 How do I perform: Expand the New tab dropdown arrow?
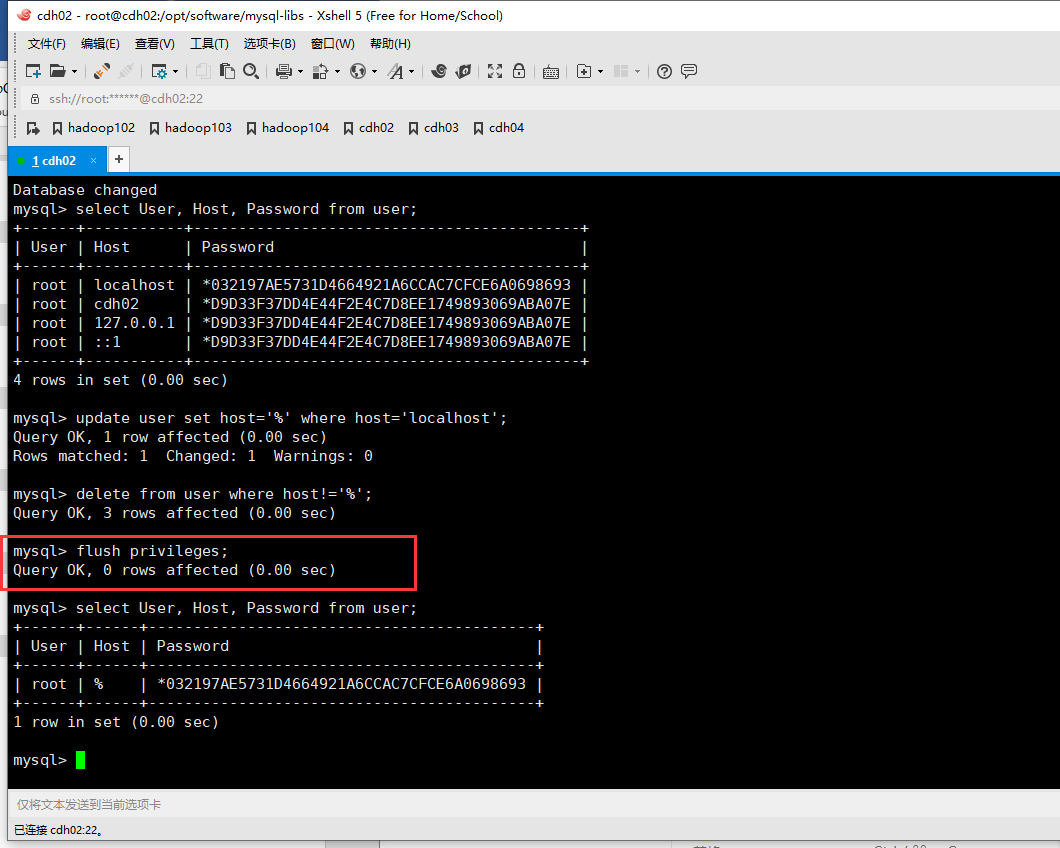pyautogui.click(x=600, y=71)
